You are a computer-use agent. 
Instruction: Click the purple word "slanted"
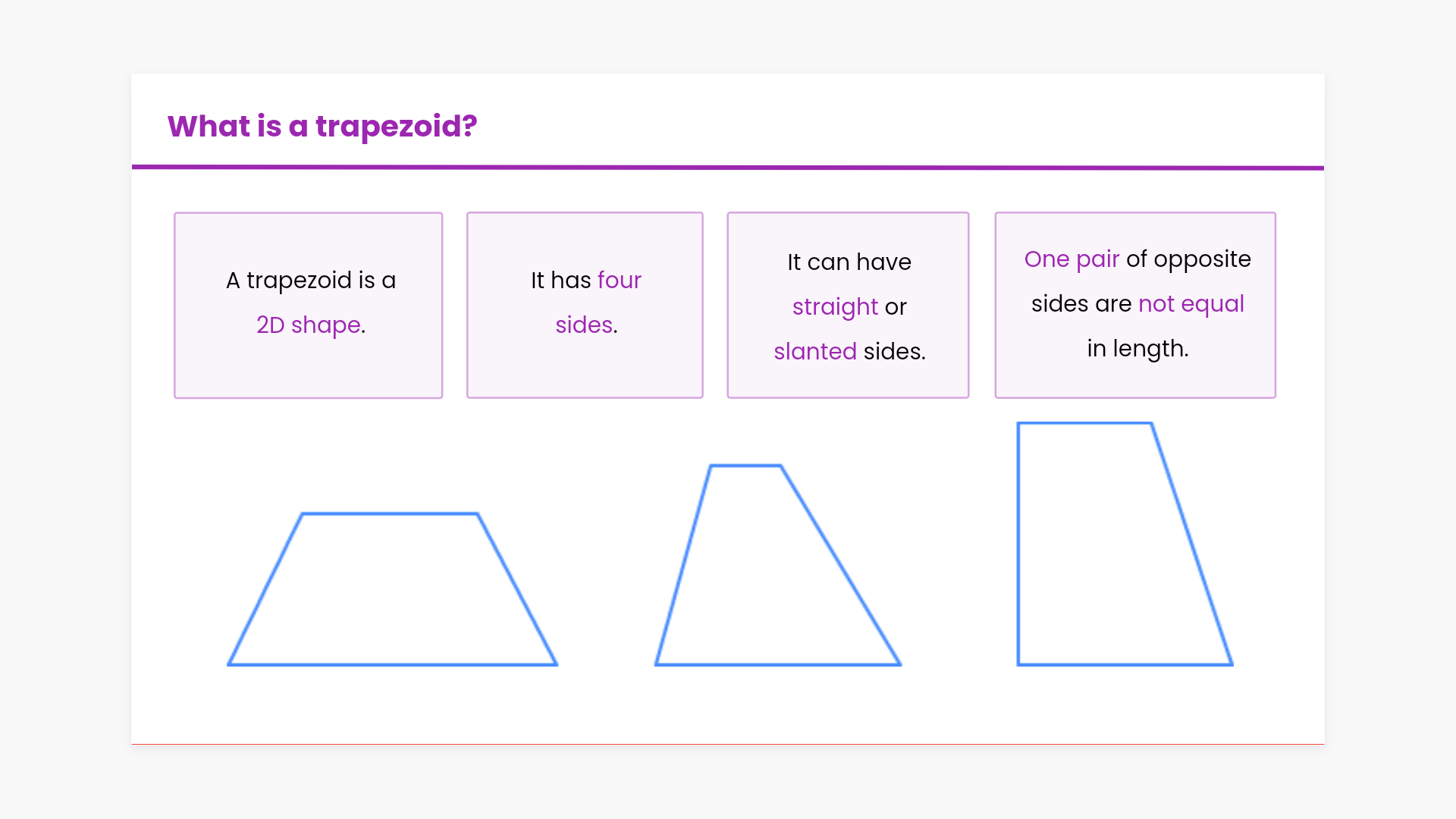815,352
